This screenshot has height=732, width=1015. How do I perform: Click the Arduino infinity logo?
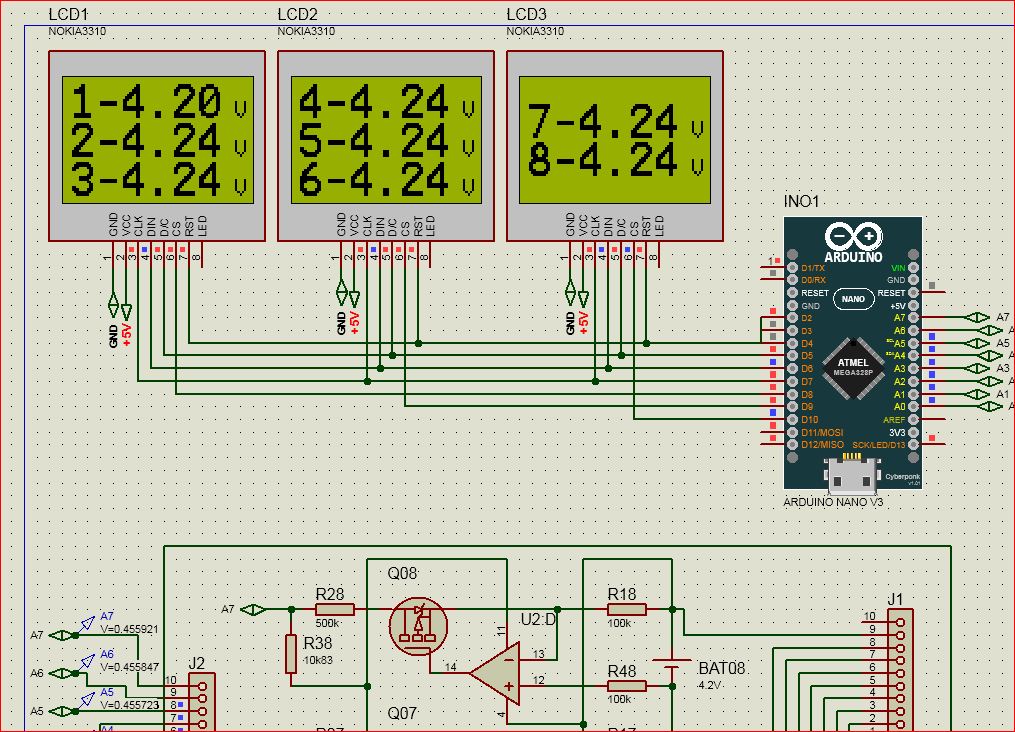[x=852, y=238]
